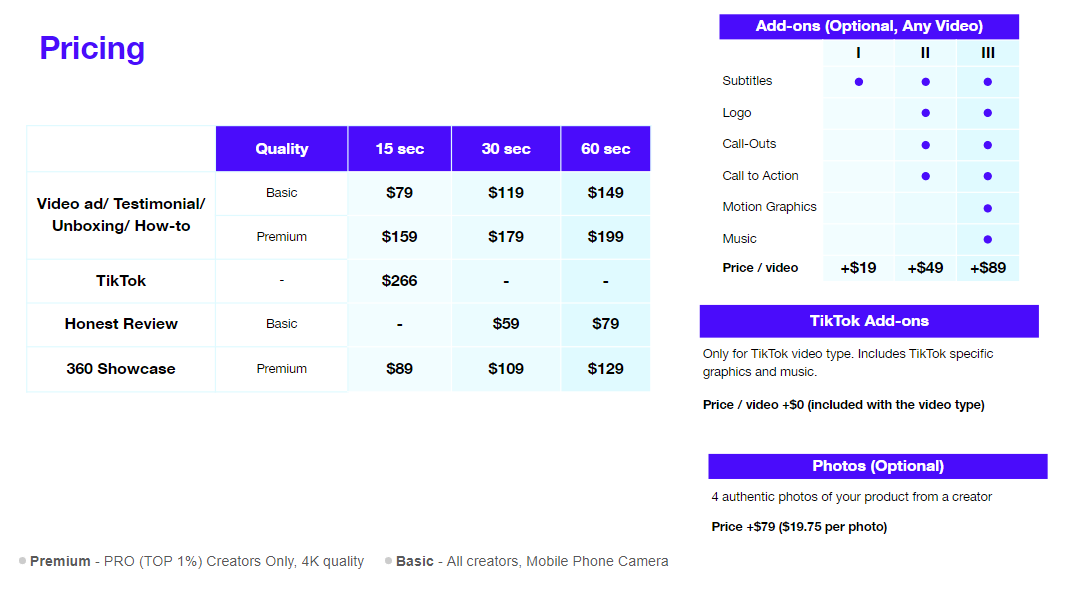
Task: Click the Music dot in column III
Action: [987, 239]
